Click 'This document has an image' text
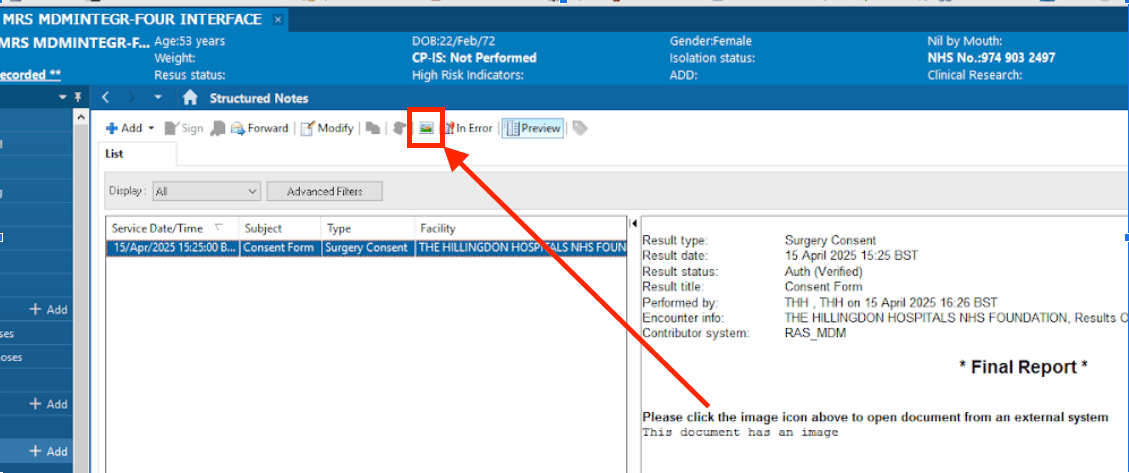 click(740, 433)
